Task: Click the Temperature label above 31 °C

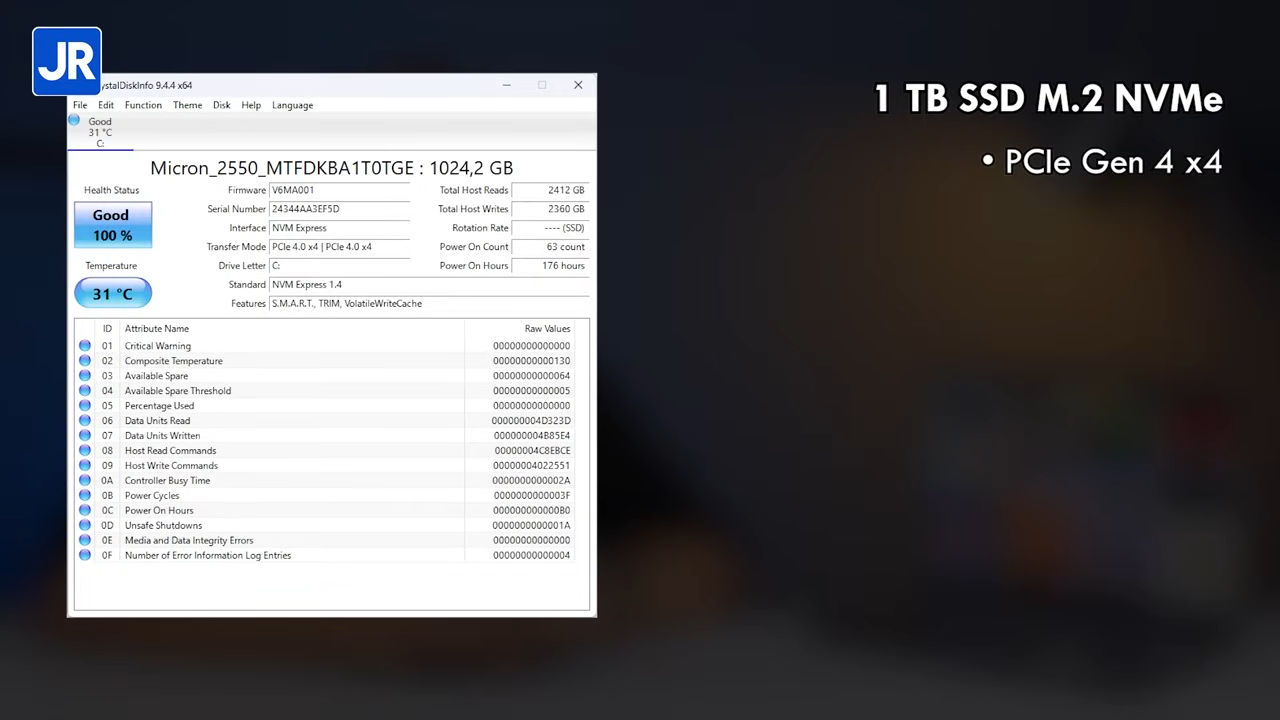Action: (x=111, y=266)
